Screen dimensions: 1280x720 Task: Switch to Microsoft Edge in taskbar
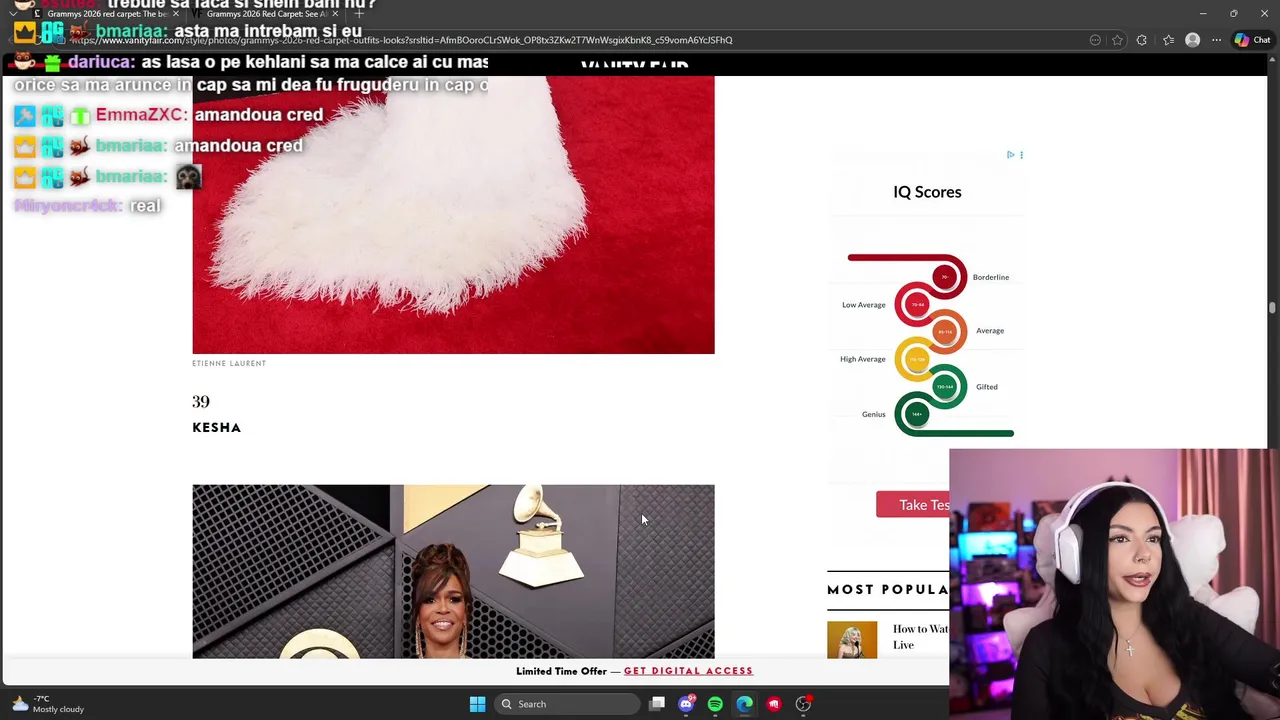[x=744, y=704]
